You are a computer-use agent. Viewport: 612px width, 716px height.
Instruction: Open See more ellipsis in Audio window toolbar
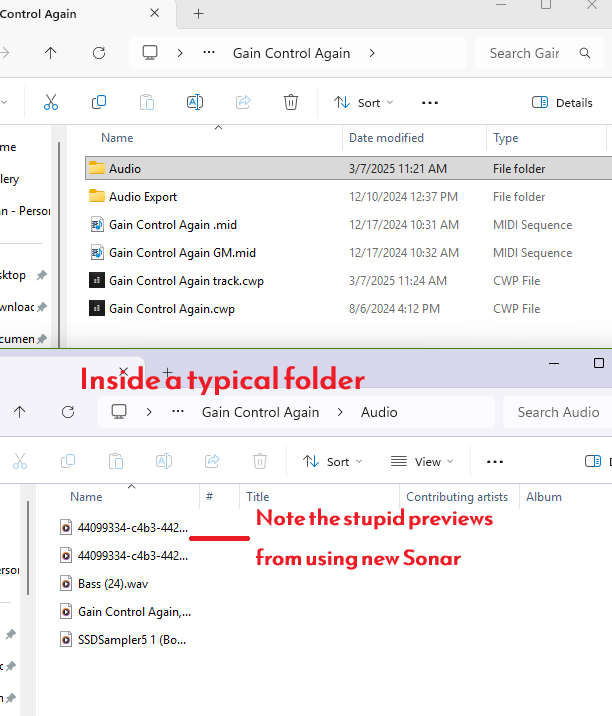click(494, 461)
